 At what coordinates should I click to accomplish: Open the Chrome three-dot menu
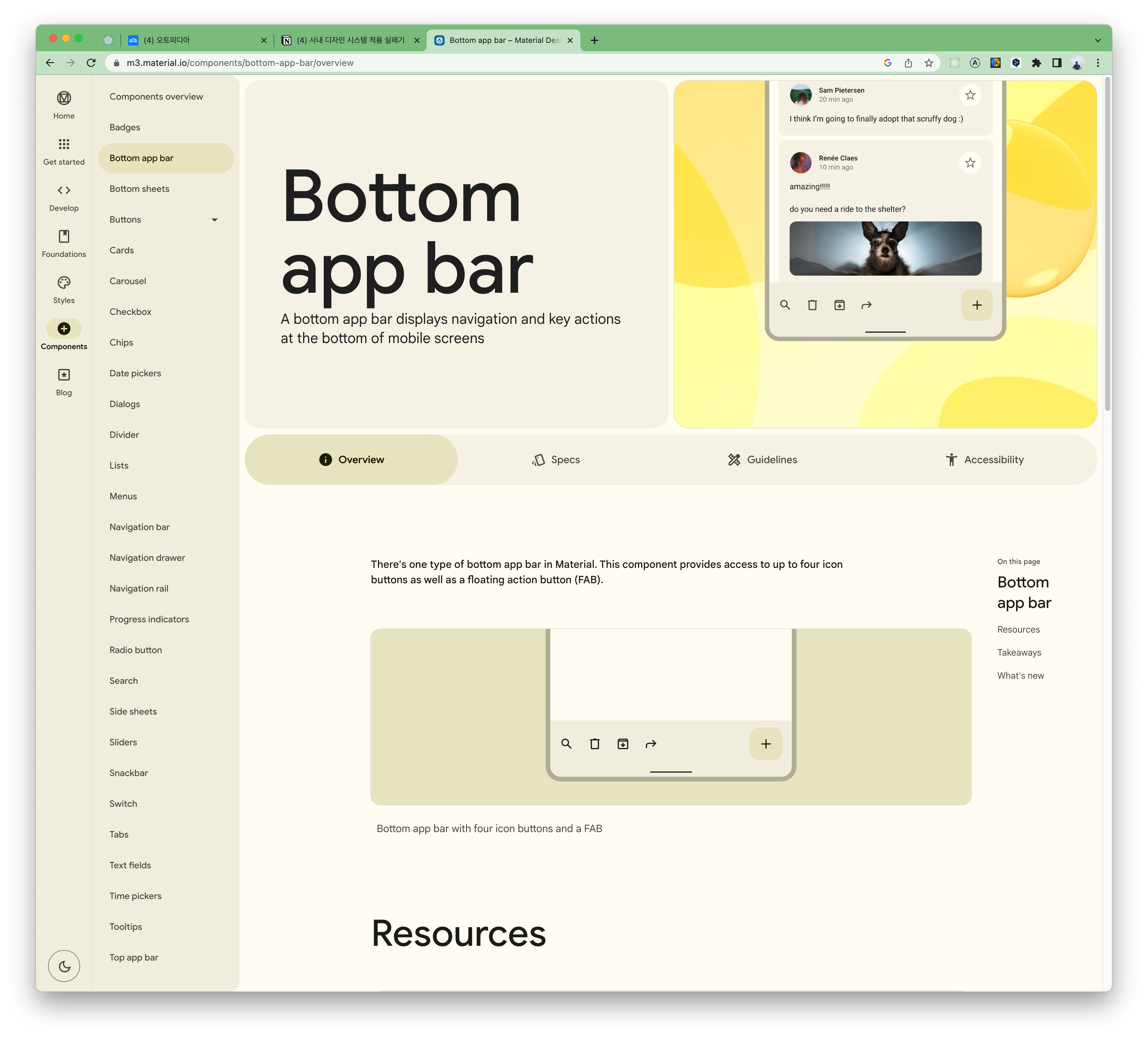click(x=1098, y=63)
